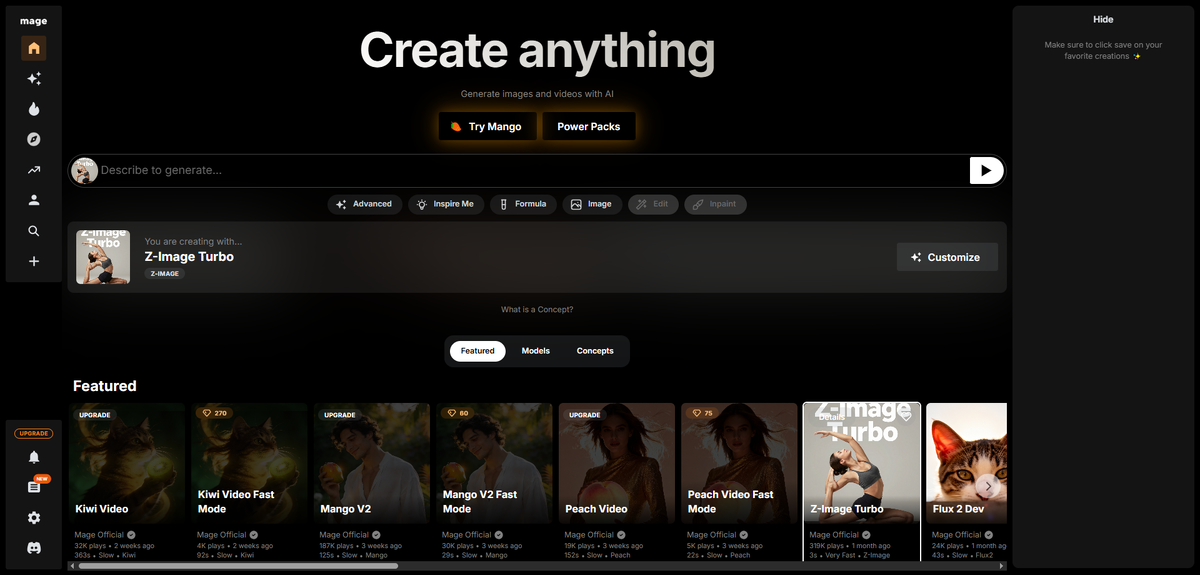Open the Kiwi Video card
The image size is (1200, 575).
pyautogui.click(x=127, y=463)
